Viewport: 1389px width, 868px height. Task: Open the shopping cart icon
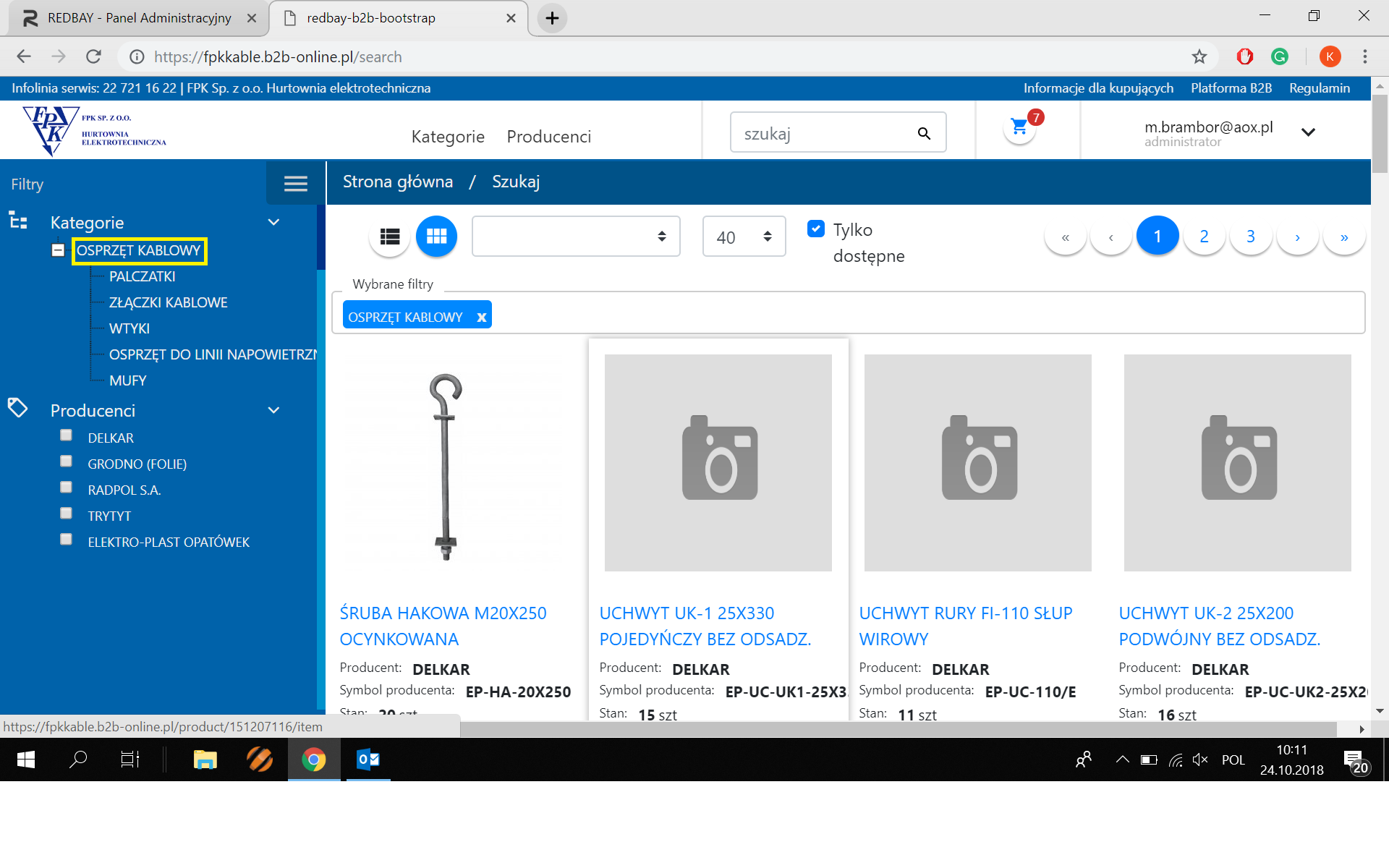coord(1019,128)
